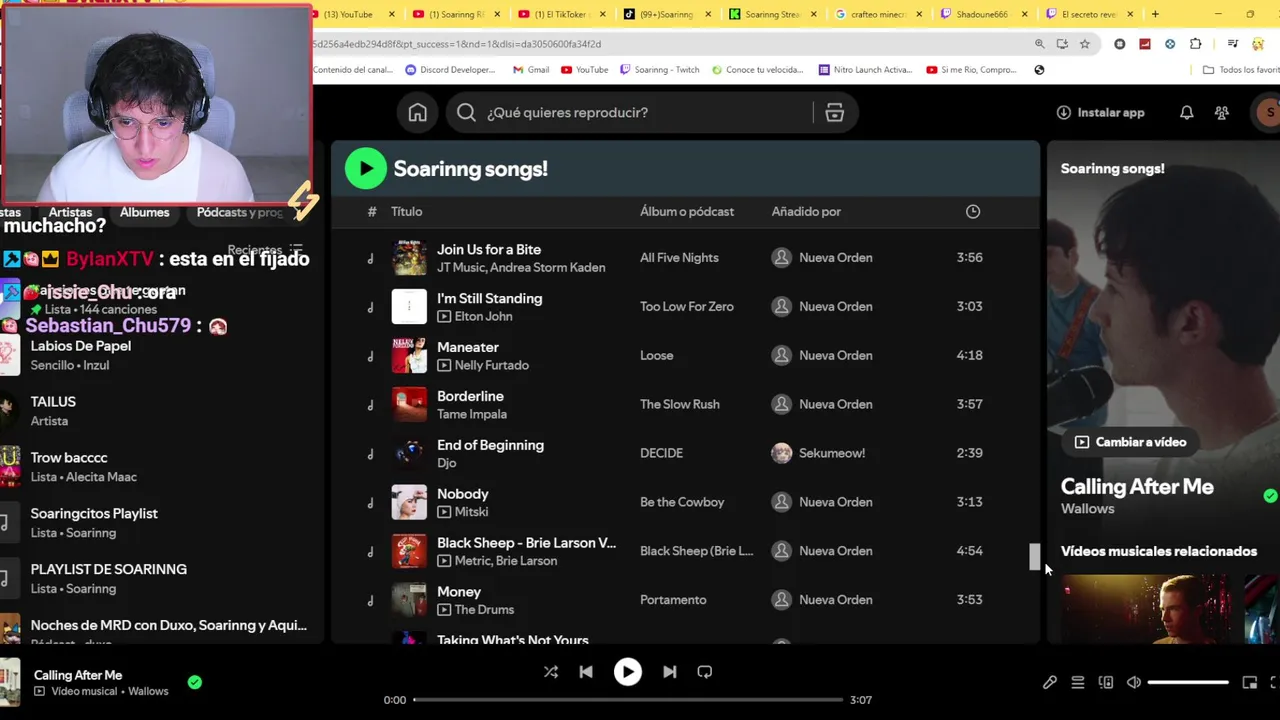Open the miniplayer icon
Viewport: 1280px width, 720px height.
(1249, 682)
